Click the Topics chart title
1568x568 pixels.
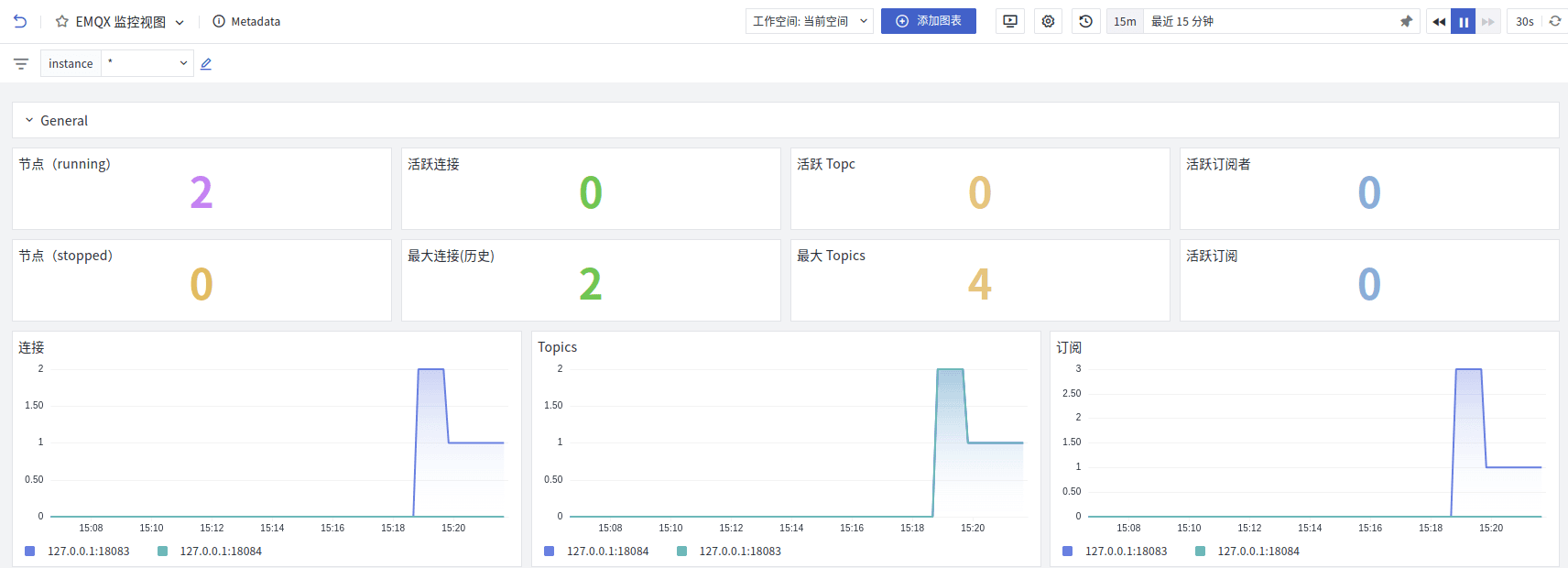click(557, 347)
